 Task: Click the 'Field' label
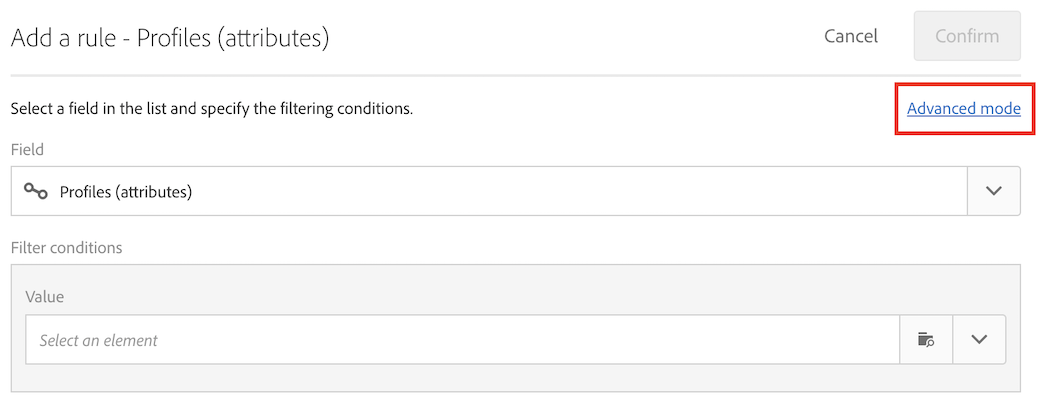click(28, 149)
